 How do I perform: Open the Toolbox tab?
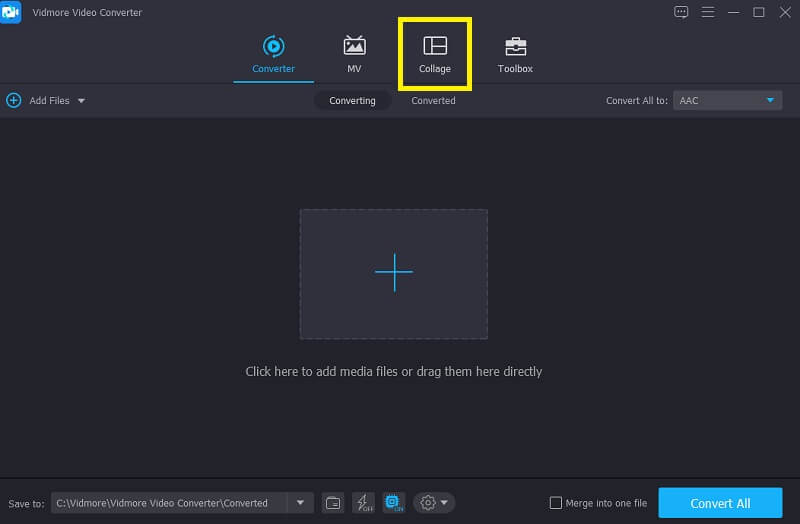click(x=515, y=53)
